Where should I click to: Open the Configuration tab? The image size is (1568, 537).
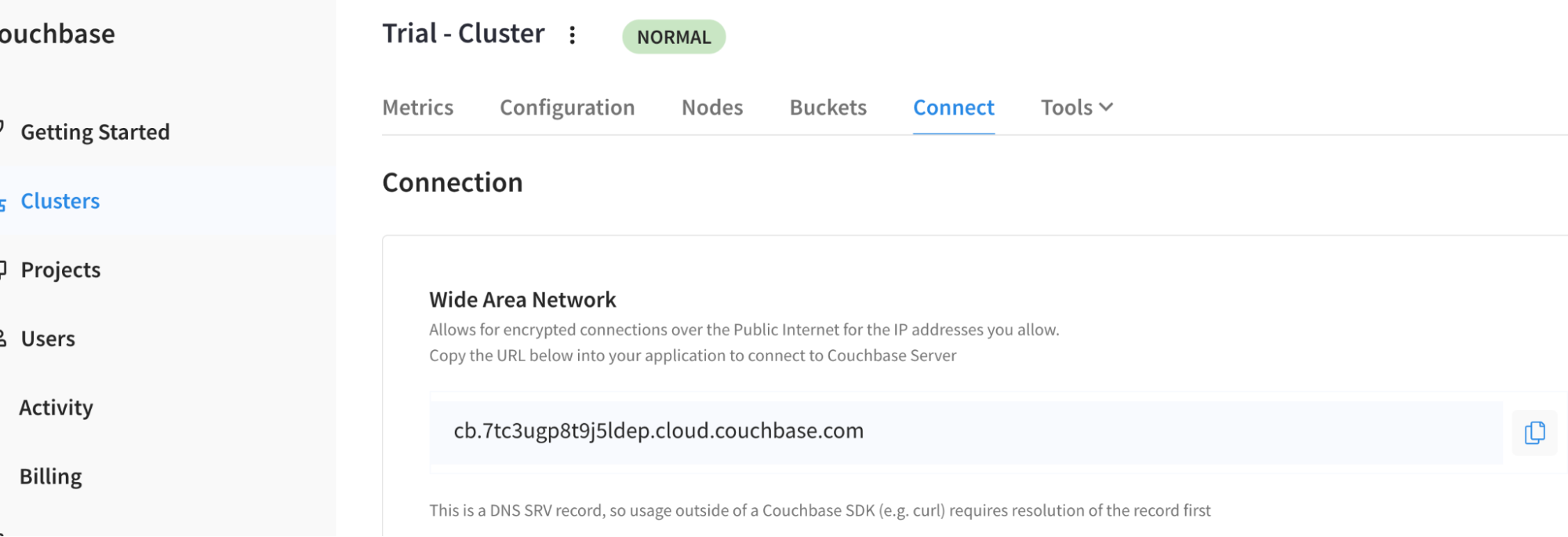(x=567, y=108)
